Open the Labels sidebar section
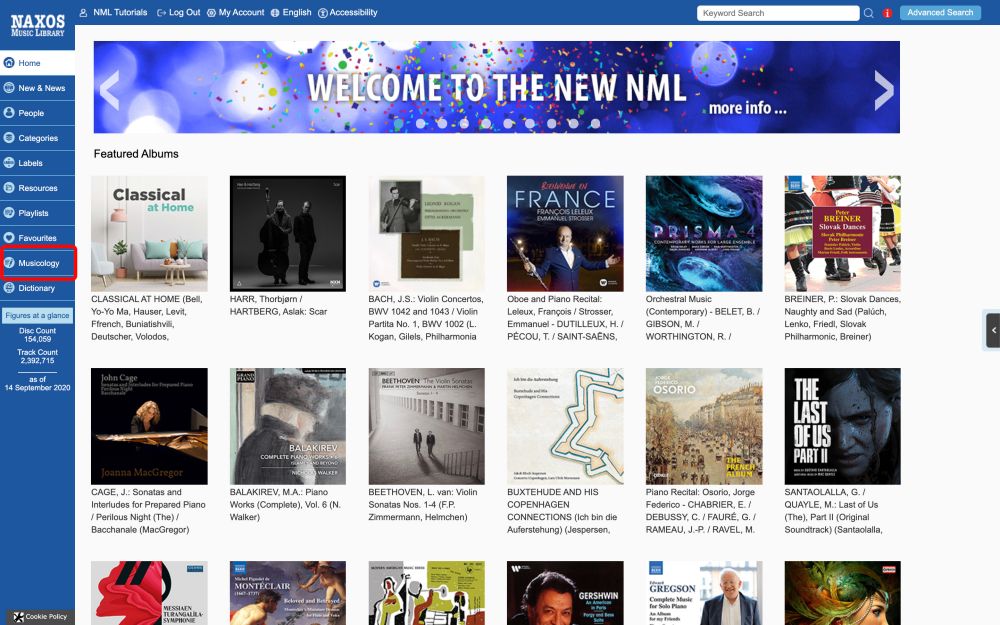Image resolution: width=1000 pixels, height=625 pixels. coord(37,163)
